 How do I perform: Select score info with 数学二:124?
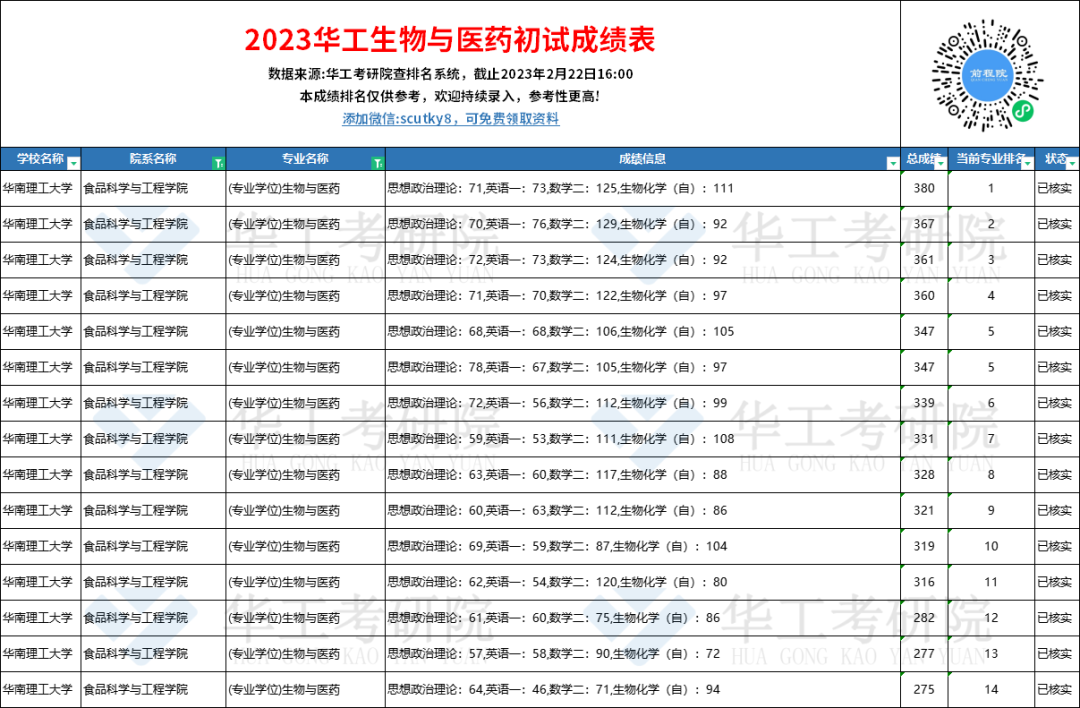click(643, 260)
